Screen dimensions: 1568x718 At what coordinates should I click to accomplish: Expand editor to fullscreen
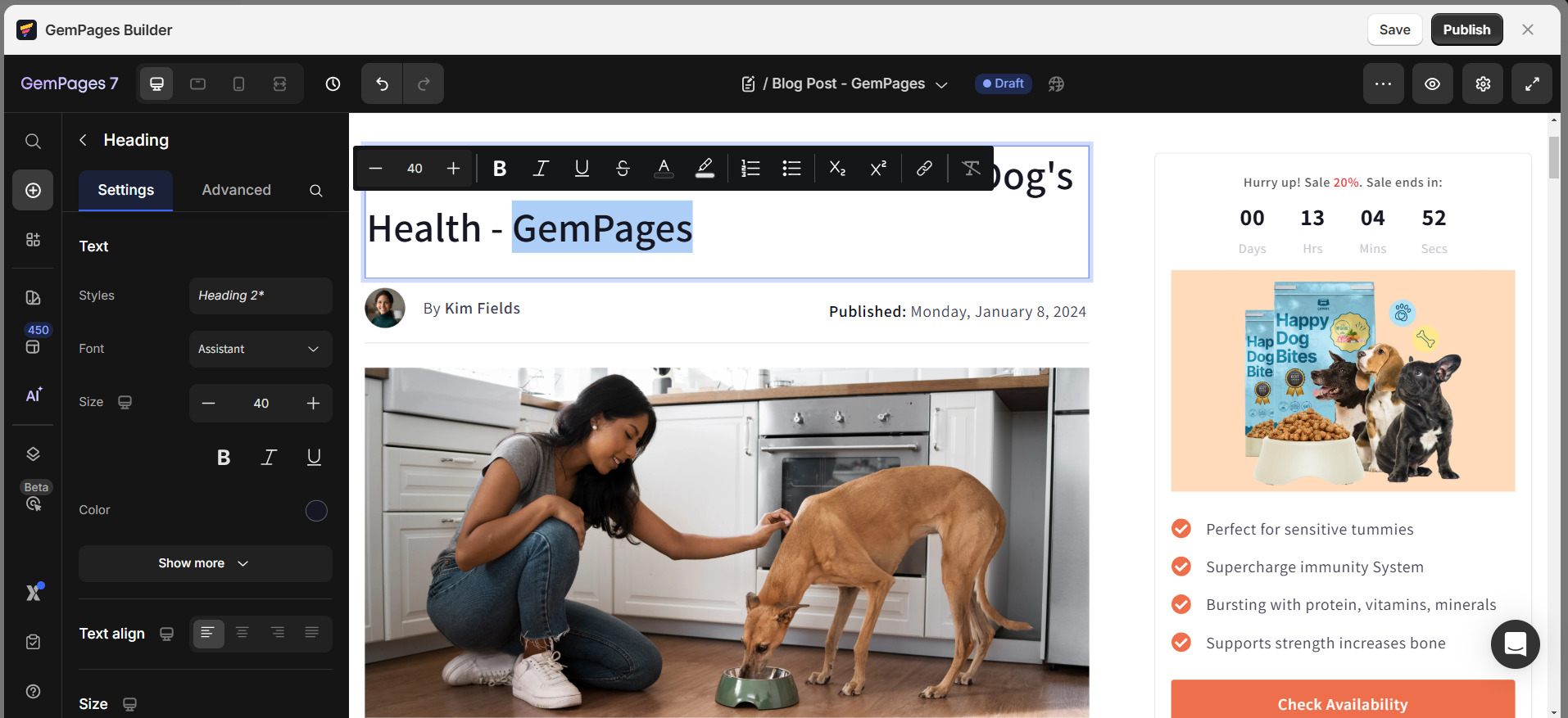point(1532,84)
